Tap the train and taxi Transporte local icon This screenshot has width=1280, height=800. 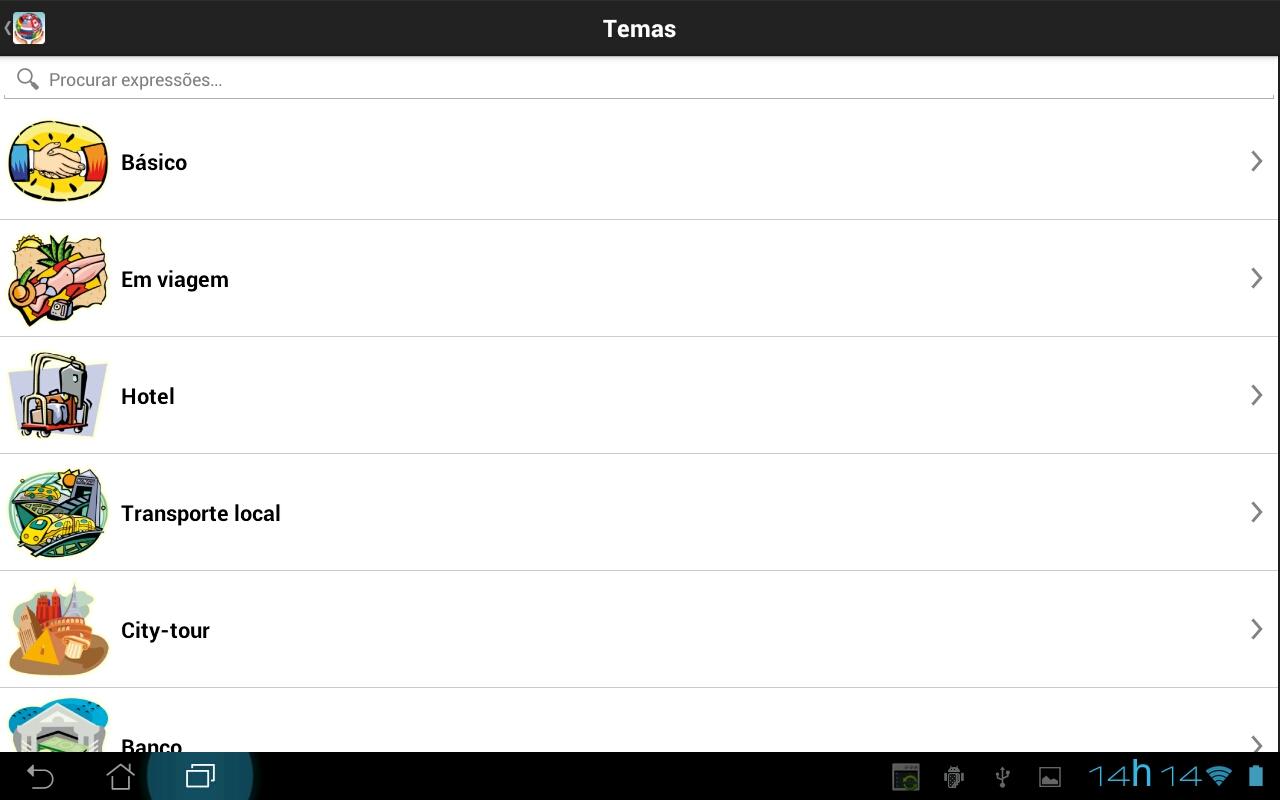pyautogui.click(x=58, y=513)
